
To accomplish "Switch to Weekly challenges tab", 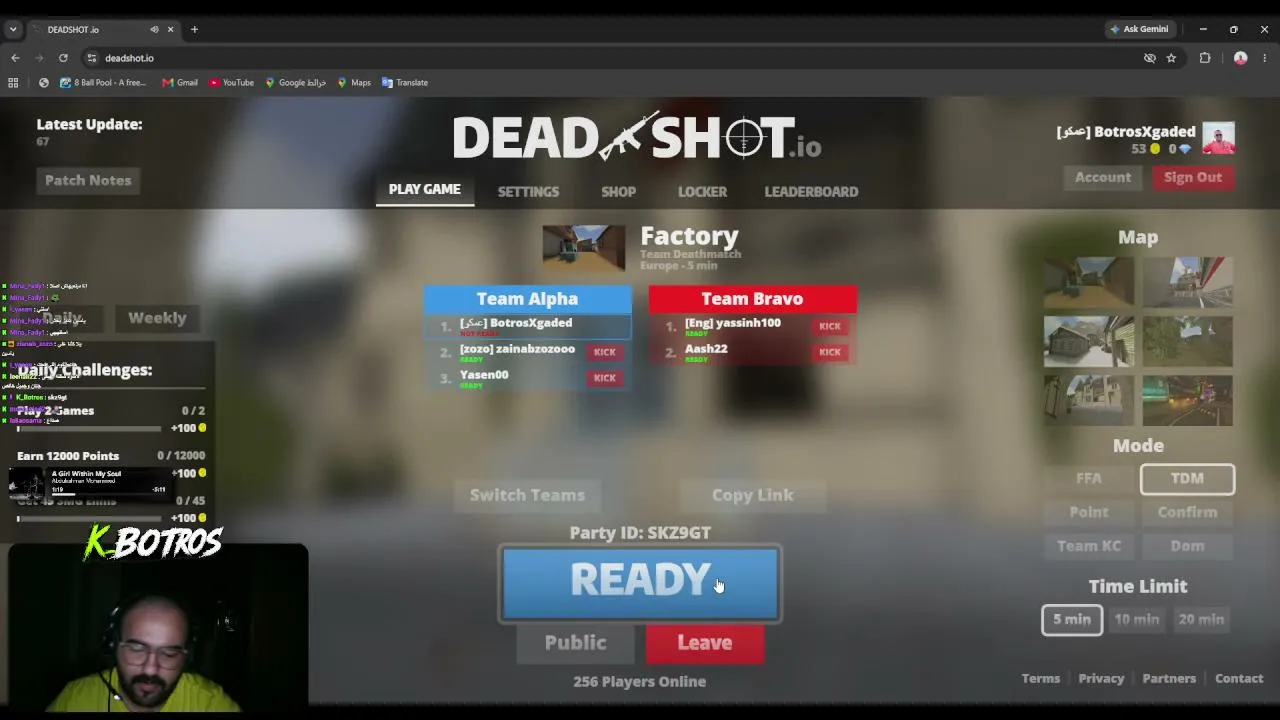I will click(x=157, y=318).
